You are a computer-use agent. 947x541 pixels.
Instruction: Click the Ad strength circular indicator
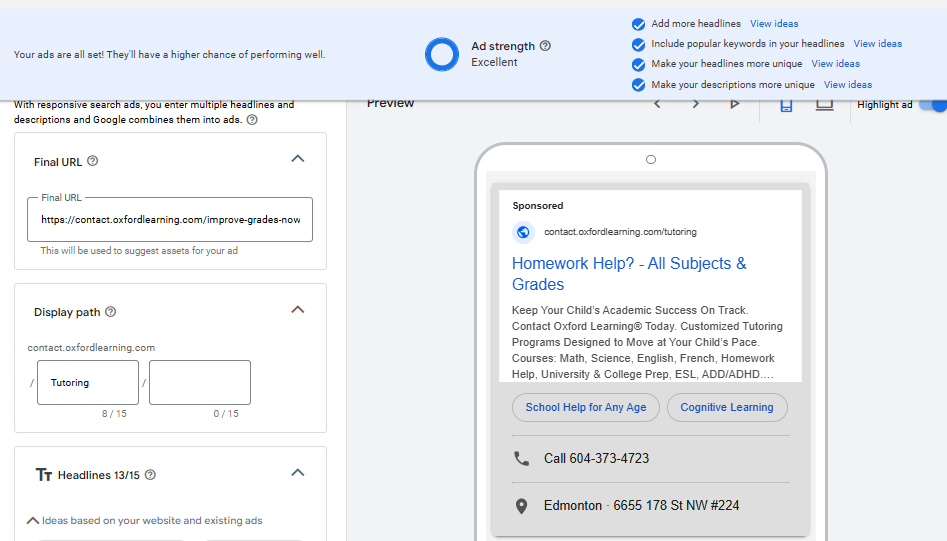click(x=442, y=54)
